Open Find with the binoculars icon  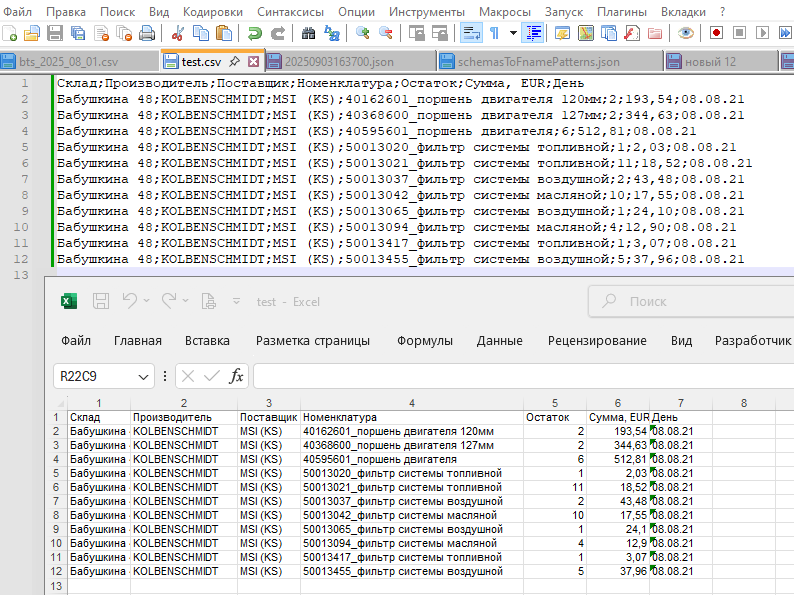click(309, 33)
